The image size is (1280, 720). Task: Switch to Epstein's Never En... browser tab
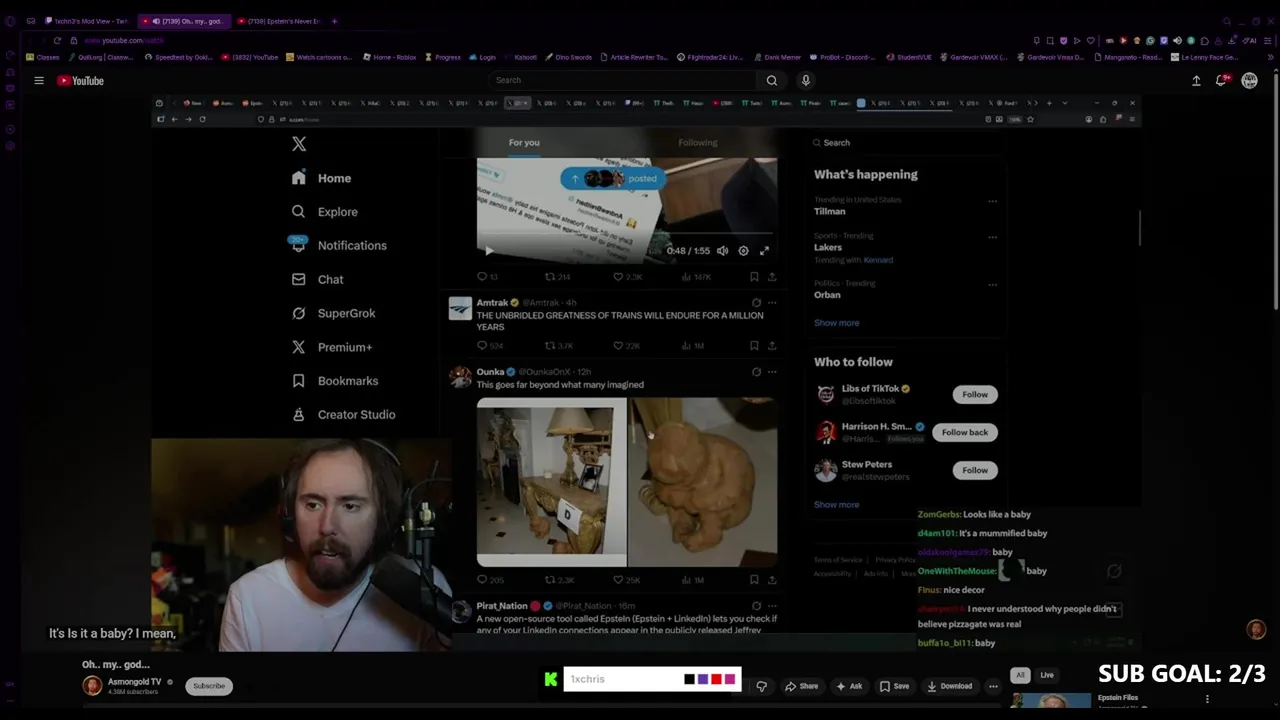tap(278, 21)
